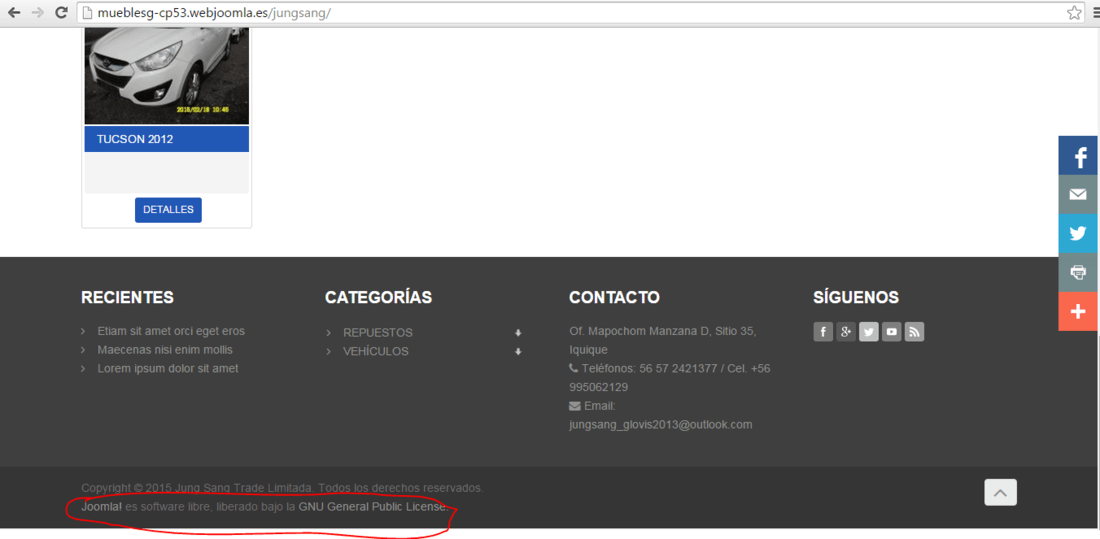Reload the page with the refresh icon
The image size is (1100, 539).
tap(62, 12)
